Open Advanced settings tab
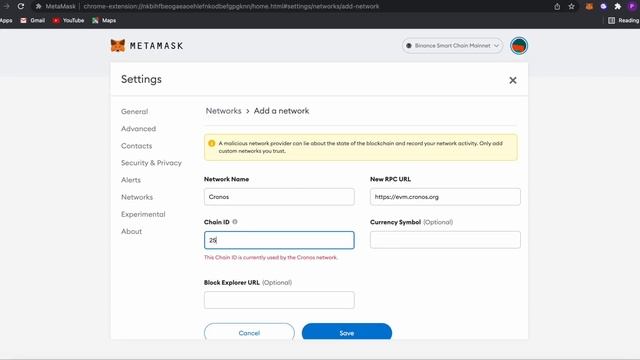 tap(138, 129)
